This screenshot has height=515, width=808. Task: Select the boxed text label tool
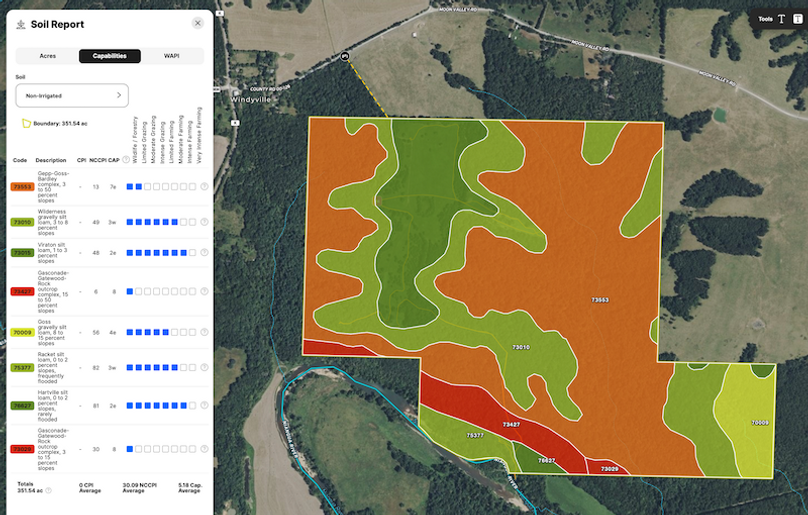(x=797, y=19)
